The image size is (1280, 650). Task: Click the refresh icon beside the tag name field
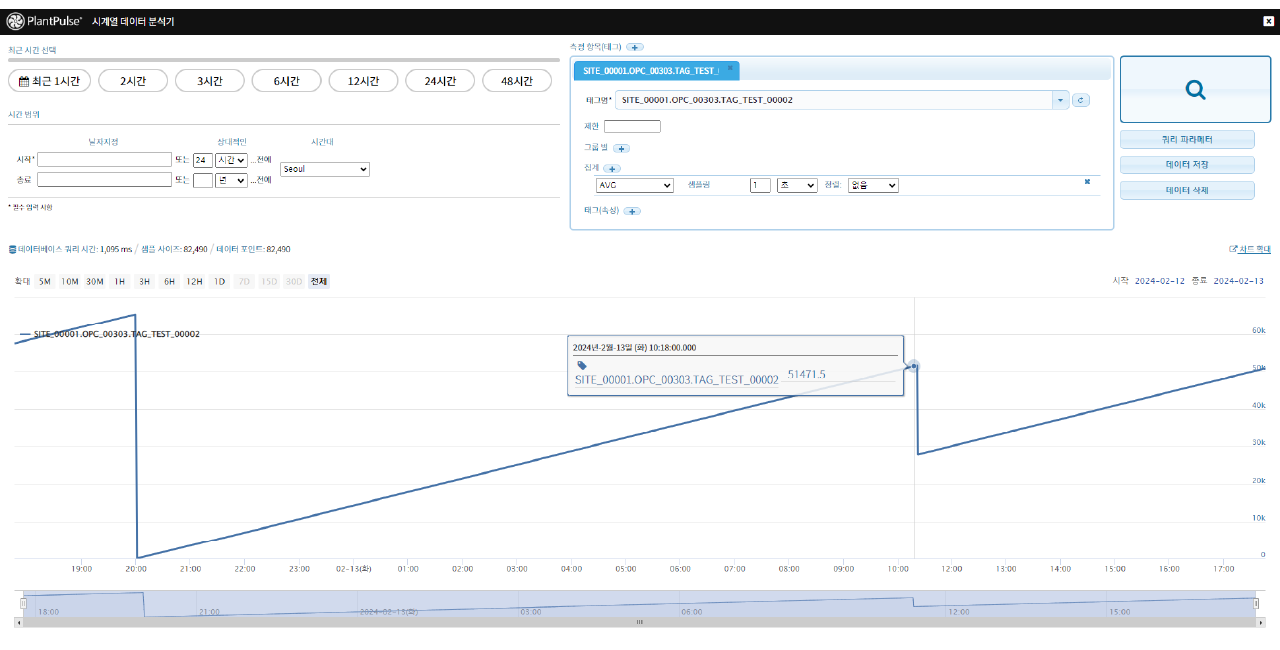pyautogui.click(x=1080, y=100)
